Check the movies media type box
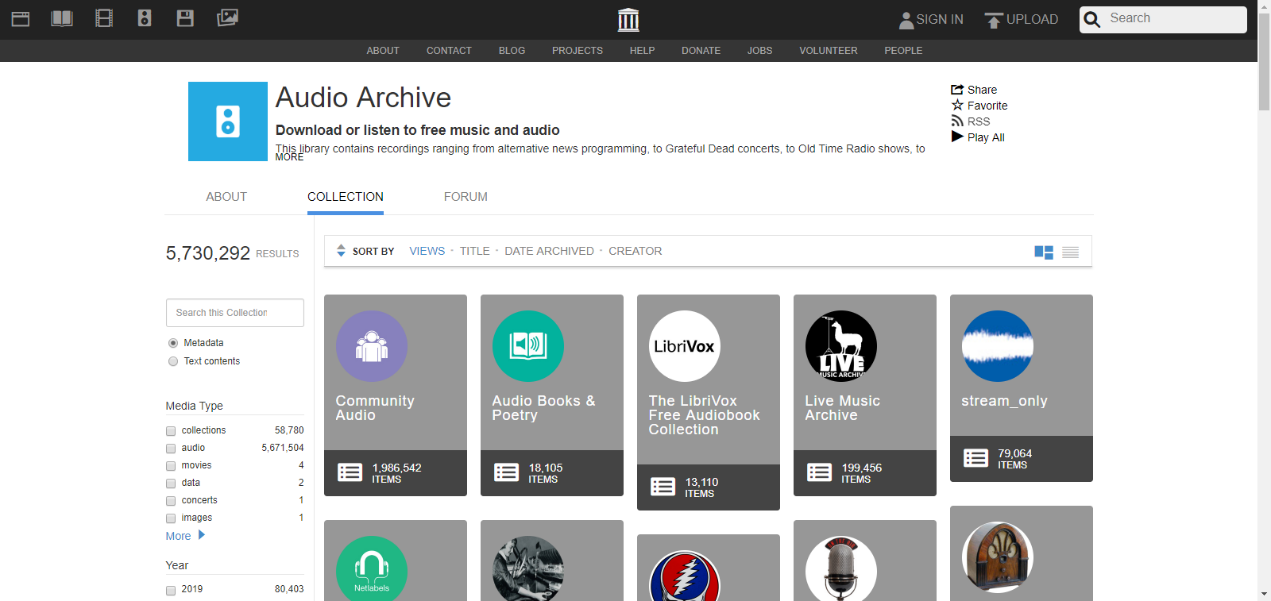This screenshot has height=601, width=1271. [x=171, y=465]
